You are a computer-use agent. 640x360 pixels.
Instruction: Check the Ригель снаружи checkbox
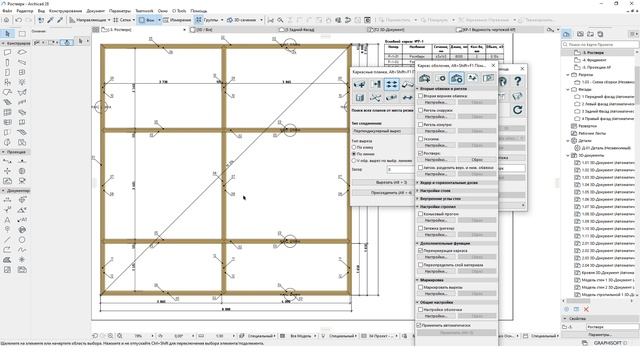tap(420, 110)
